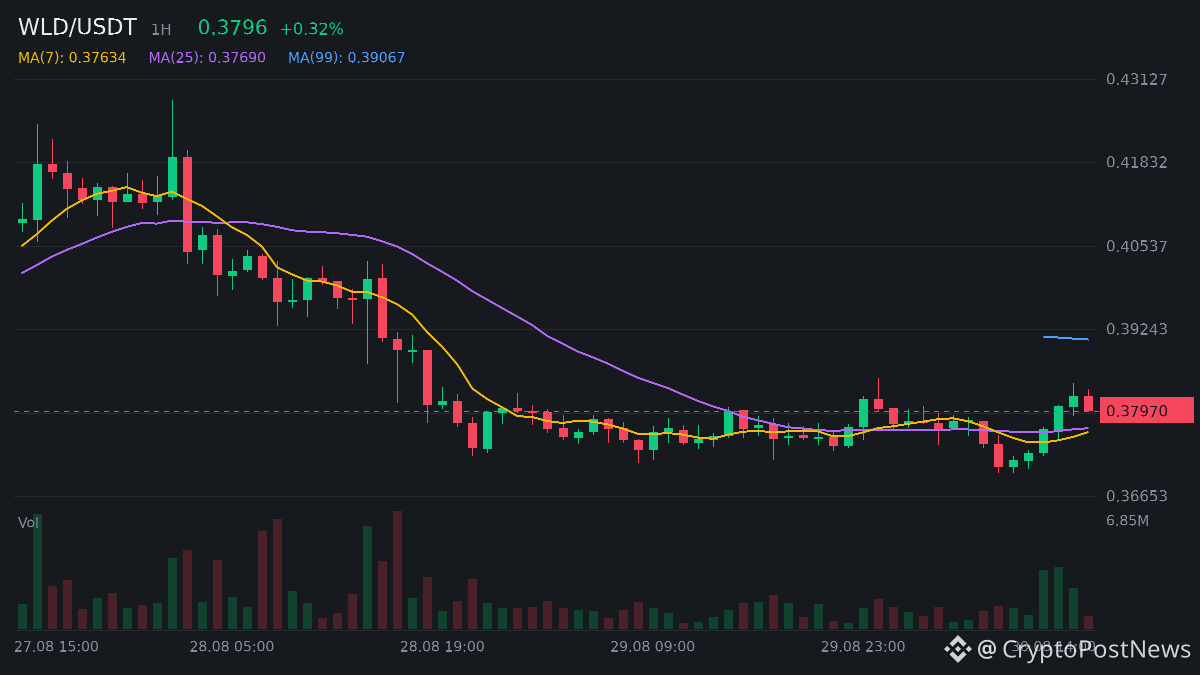Click the 28.08 05:00 time label
This screenshot has height=675, width=1200.
pyautogui.click(x=232, y=647)
